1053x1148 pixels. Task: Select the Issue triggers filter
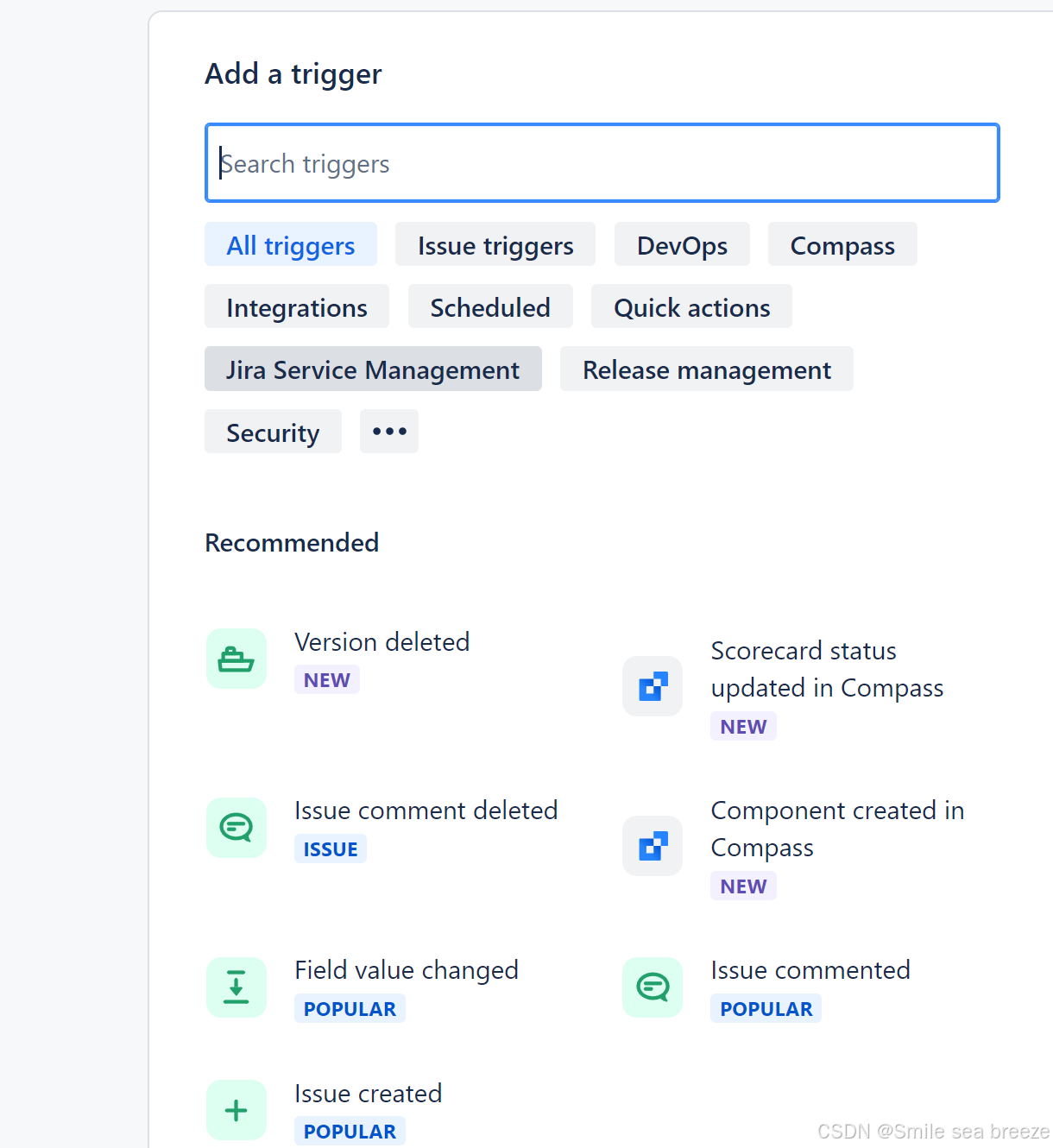495,245
